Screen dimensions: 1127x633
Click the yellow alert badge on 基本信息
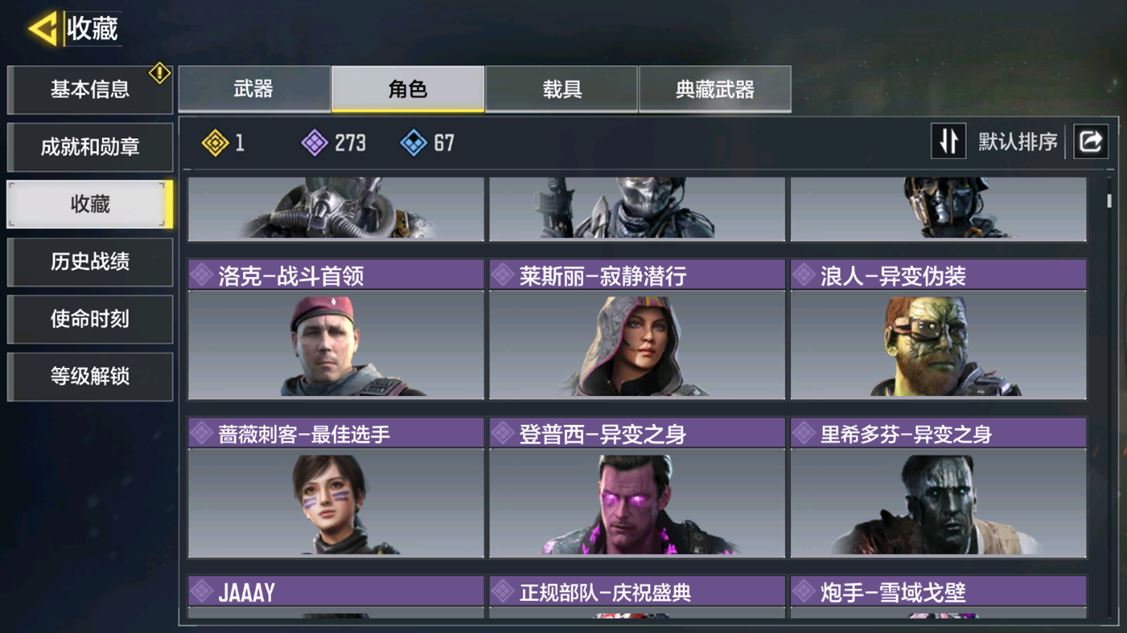(160, 73)
